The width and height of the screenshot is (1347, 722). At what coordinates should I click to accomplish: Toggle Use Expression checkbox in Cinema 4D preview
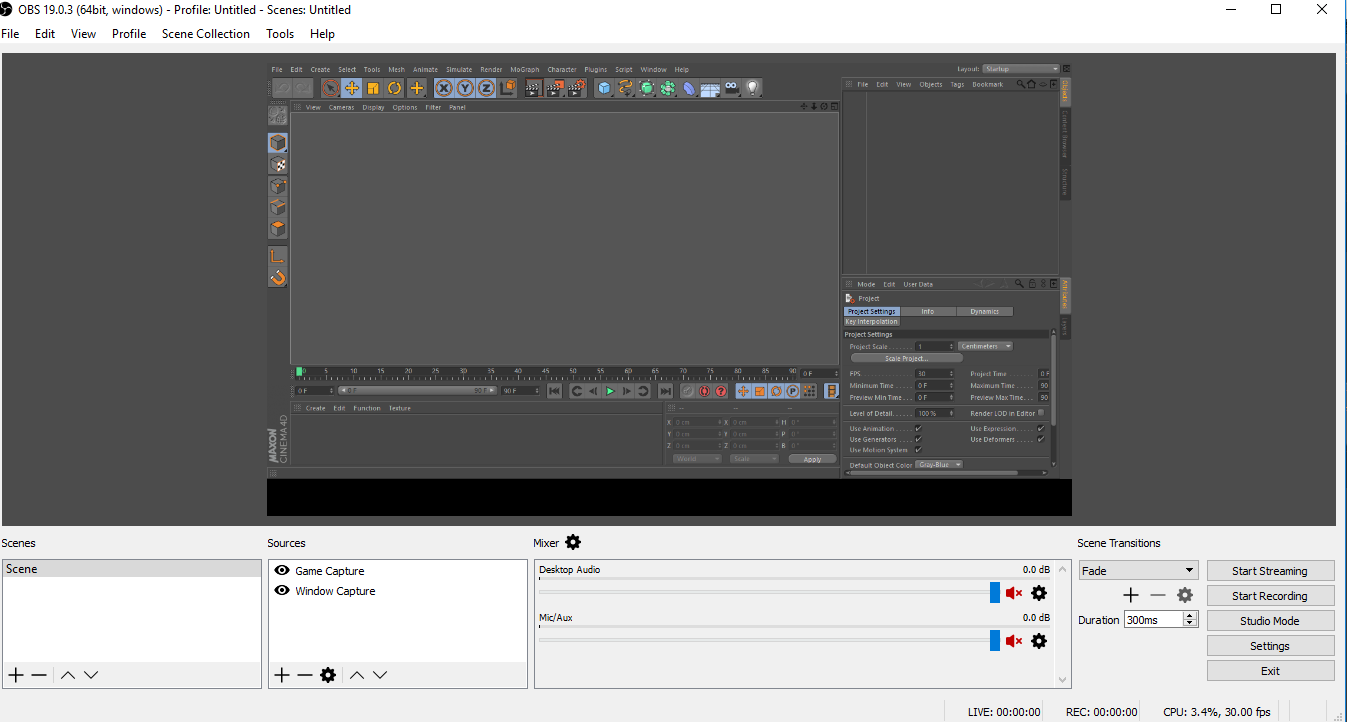click(x=1041, y=429)
